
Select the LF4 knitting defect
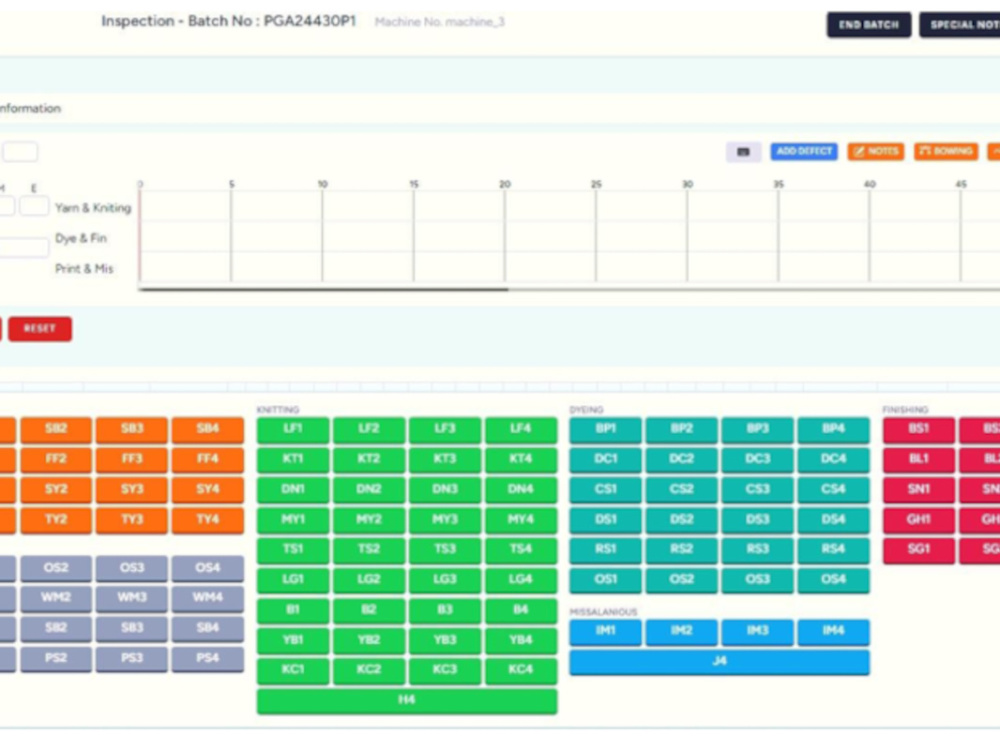click(x=521, y=429)
